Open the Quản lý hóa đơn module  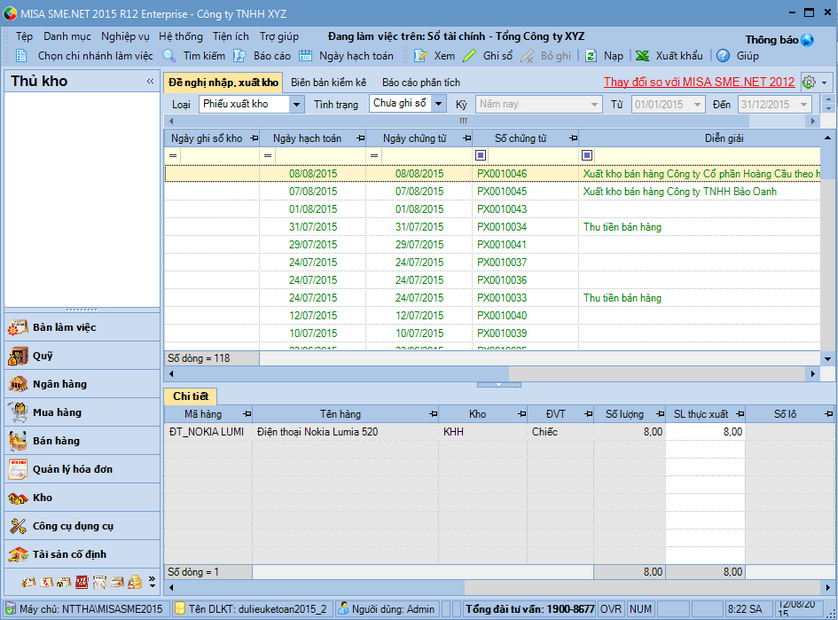coord(82,469)
